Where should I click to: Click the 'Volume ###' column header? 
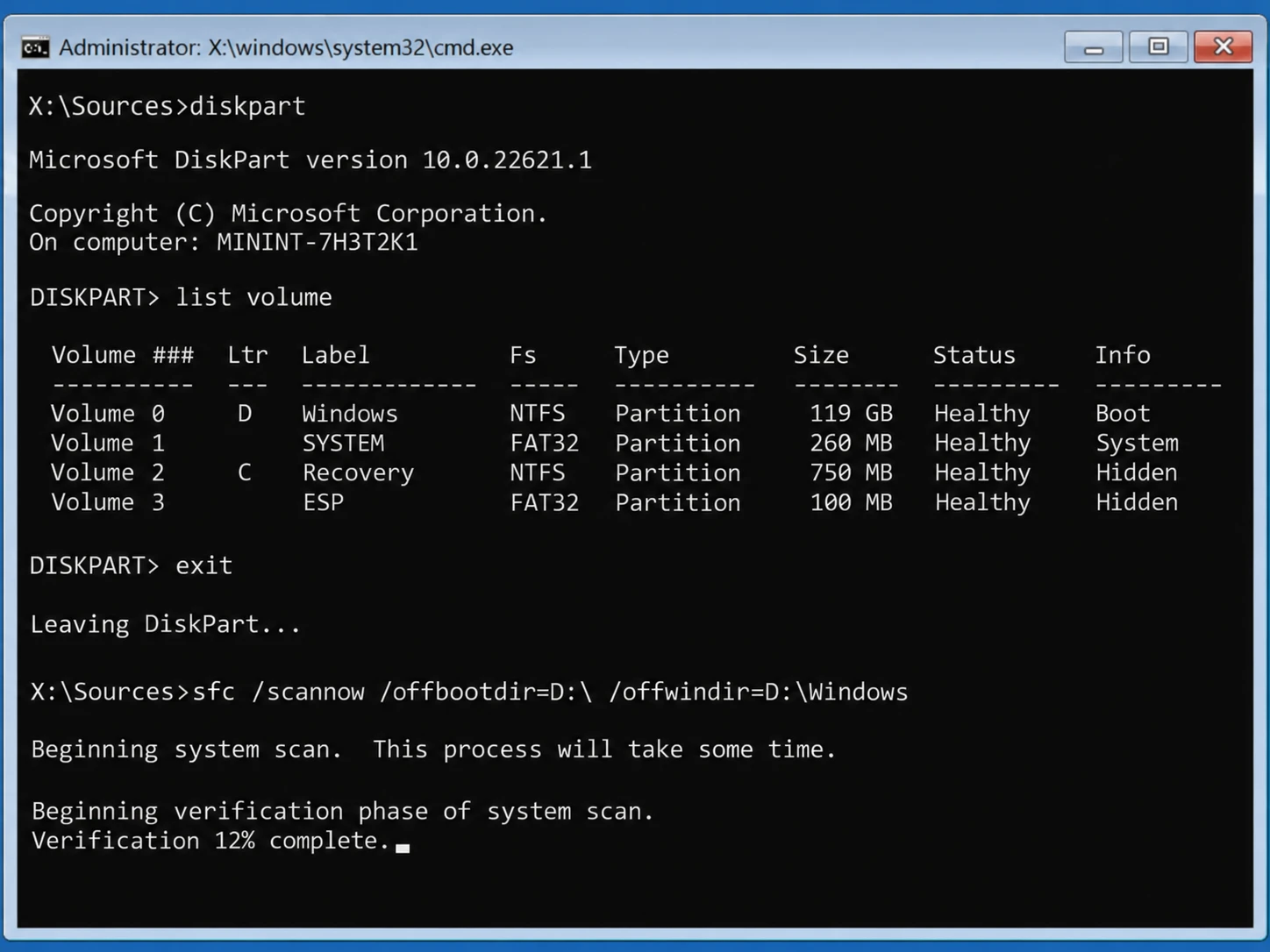(123, 355)
